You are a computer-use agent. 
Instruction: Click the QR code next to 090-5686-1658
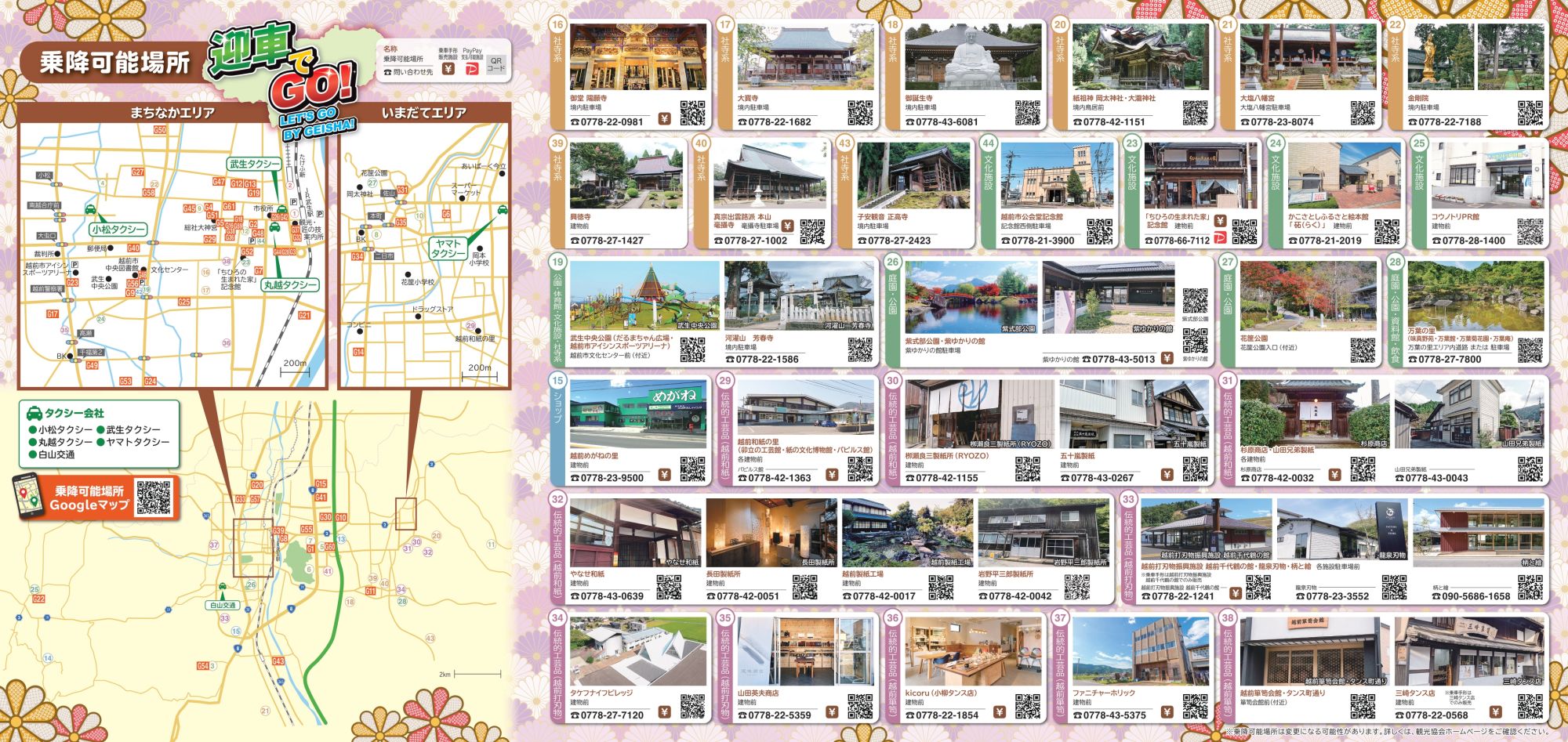[1530, 588]
